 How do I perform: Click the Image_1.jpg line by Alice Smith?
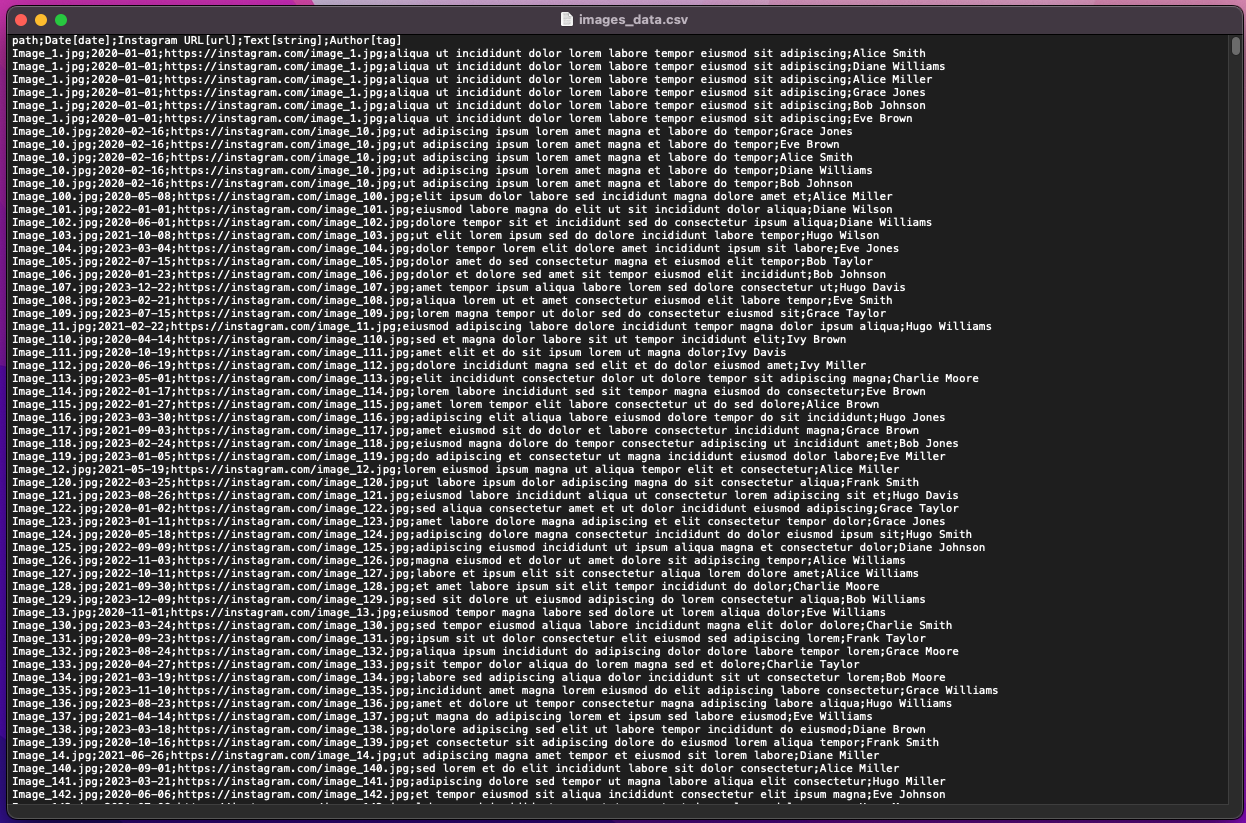click(469, 53)
